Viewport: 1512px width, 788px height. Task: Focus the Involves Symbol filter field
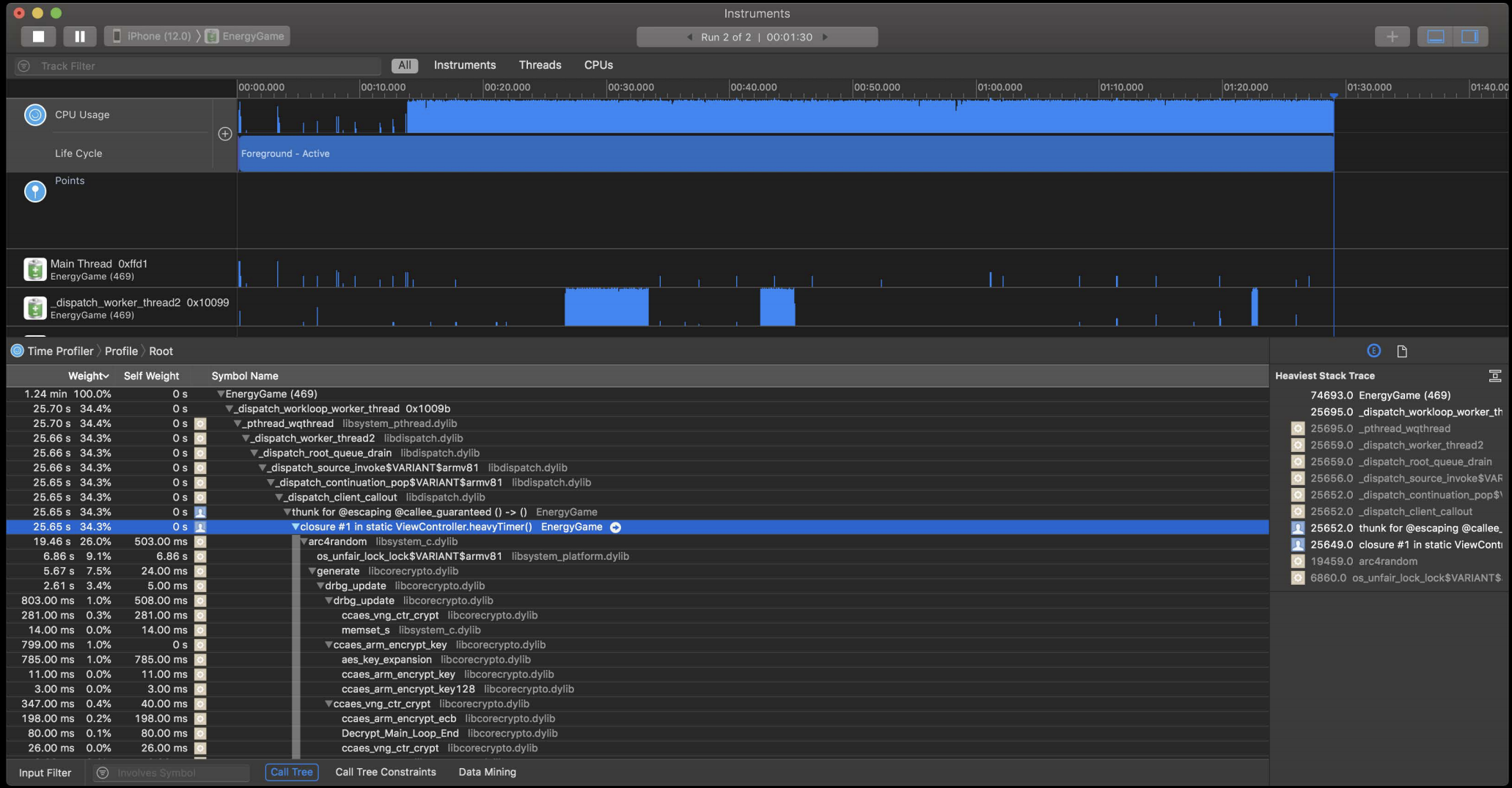[172, 773]
